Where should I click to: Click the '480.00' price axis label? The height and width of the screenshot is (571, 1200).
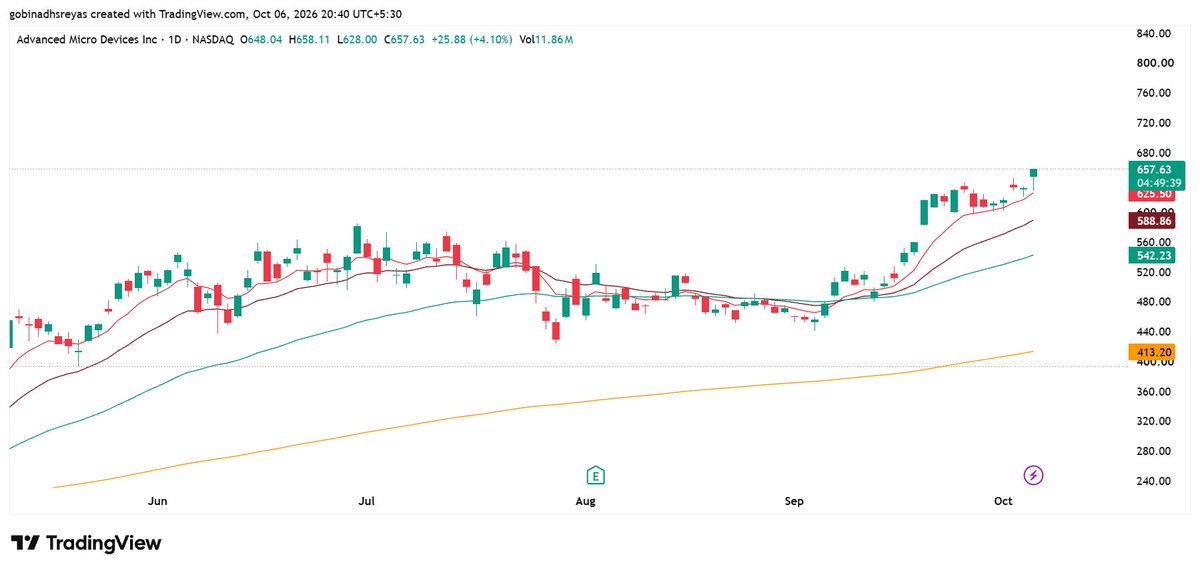click(1152, 302)
